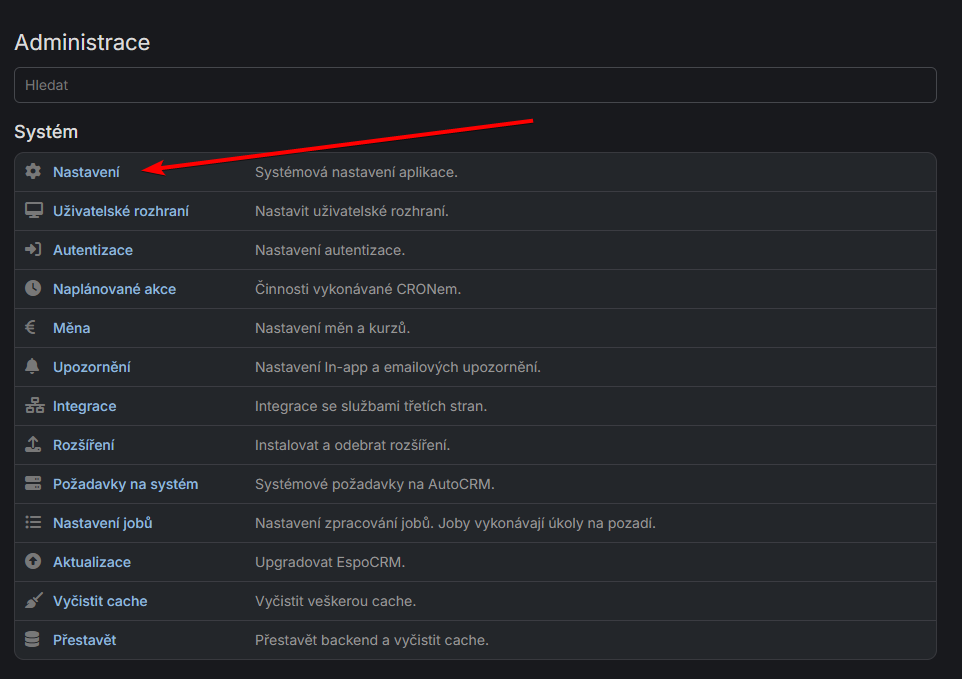Screen dimensions: 962x679
Task: Click the upload icon beside Rozšíření
Action: coord(33,445)
